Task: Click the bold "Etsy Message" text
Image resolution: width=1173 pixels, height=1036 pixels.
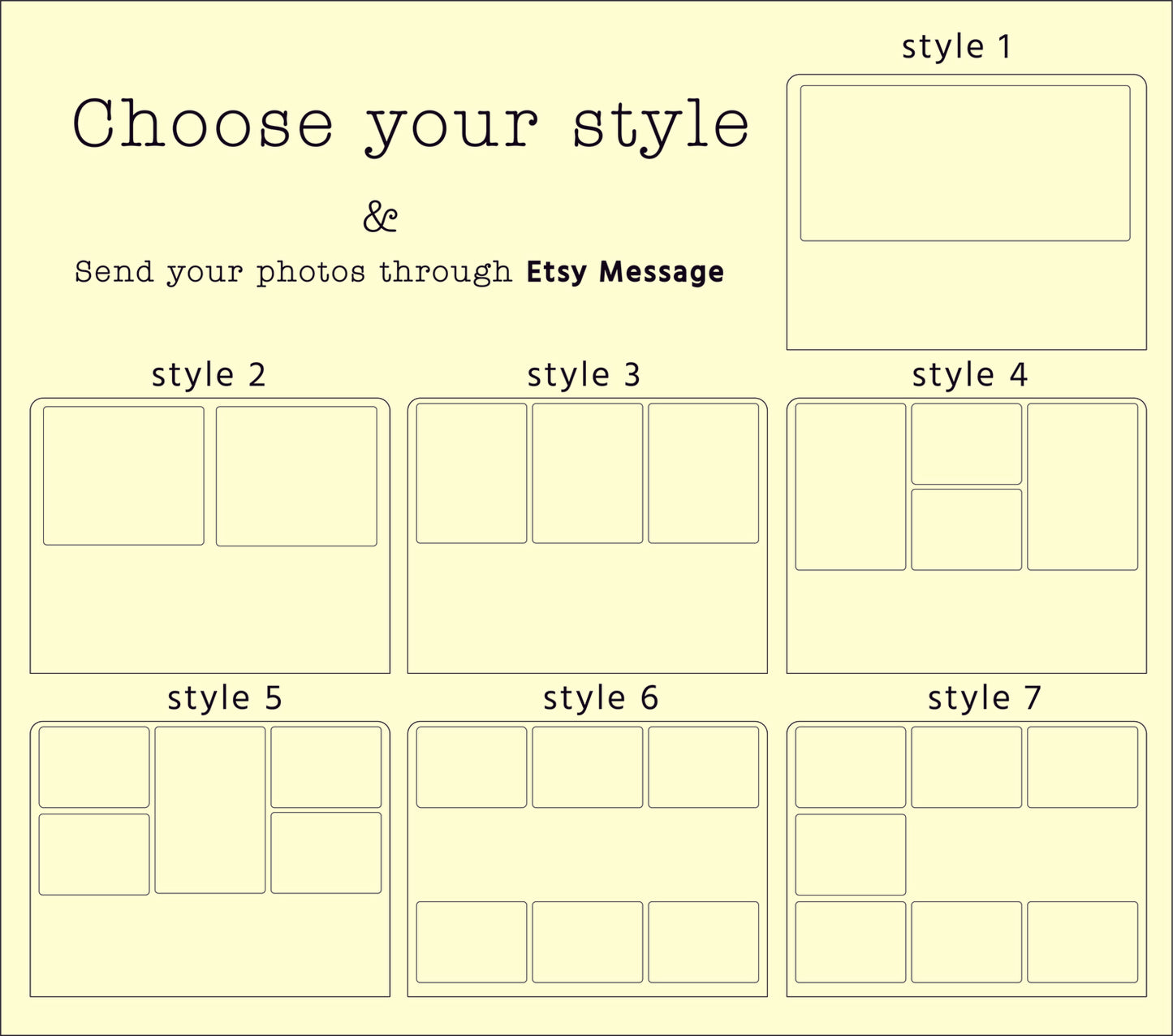Action: click(x=625, y=272)
